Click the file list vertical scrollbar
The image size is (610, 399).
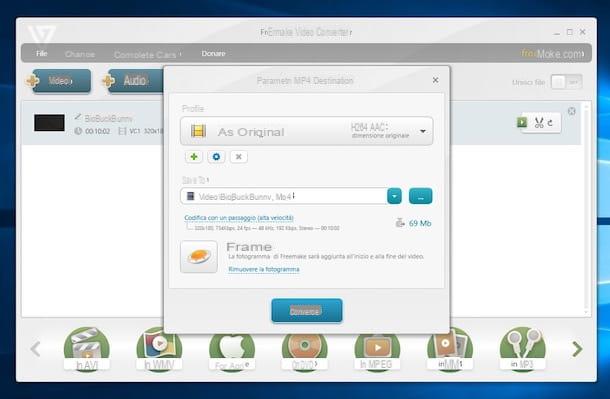pos(586,209)
